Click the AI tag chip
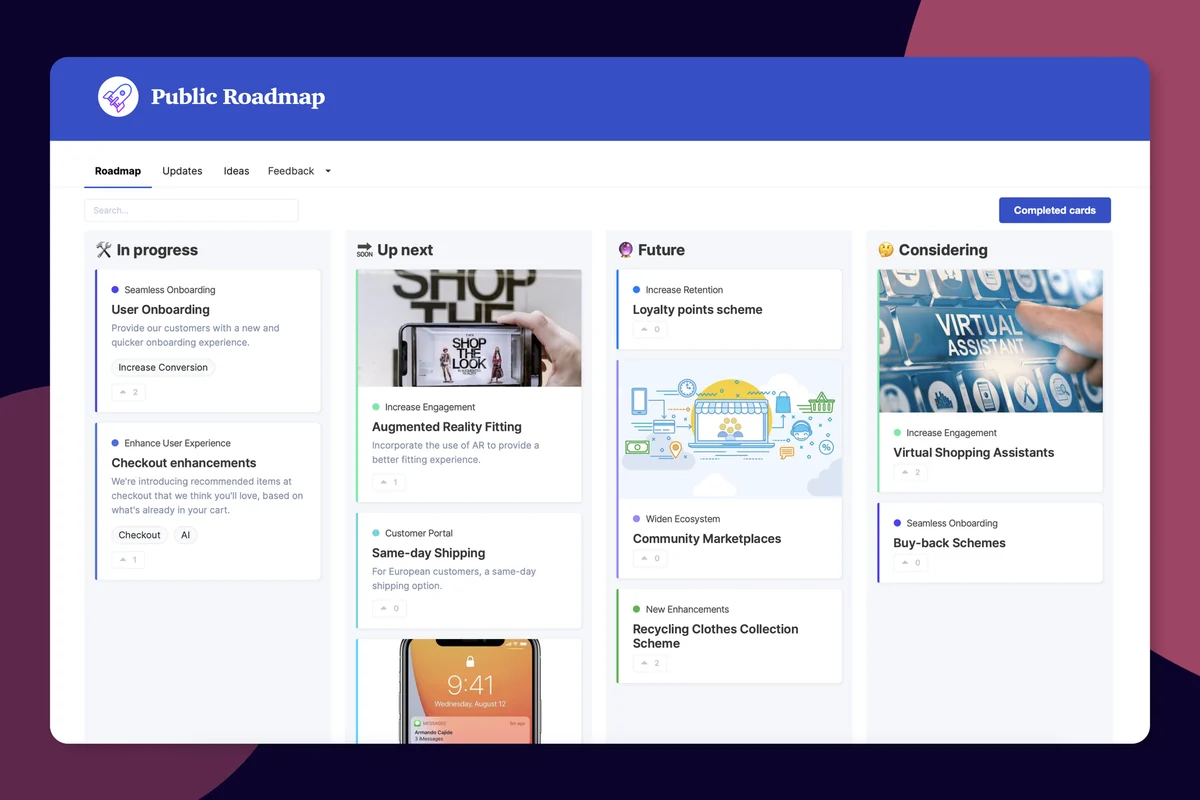The height and width of the screenshot is (800, 1200). [x=186, y=535]
